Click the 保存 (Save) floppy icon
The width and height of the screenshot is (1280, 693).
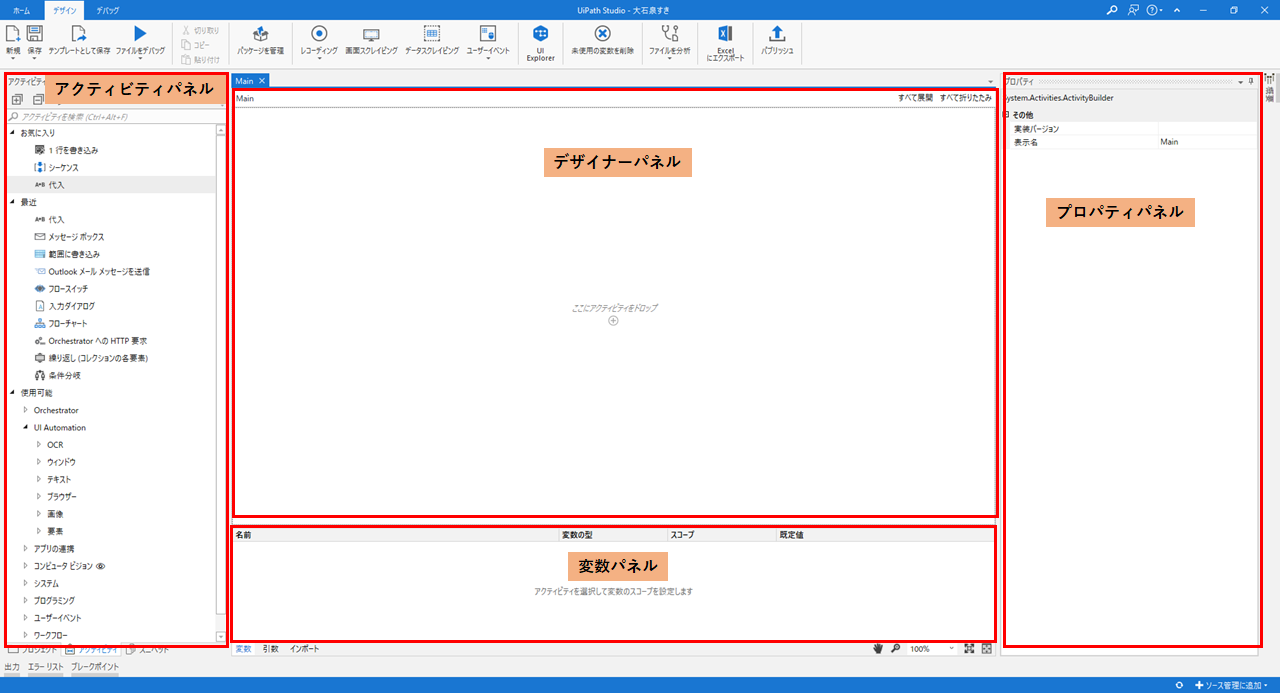pos(35,34)
